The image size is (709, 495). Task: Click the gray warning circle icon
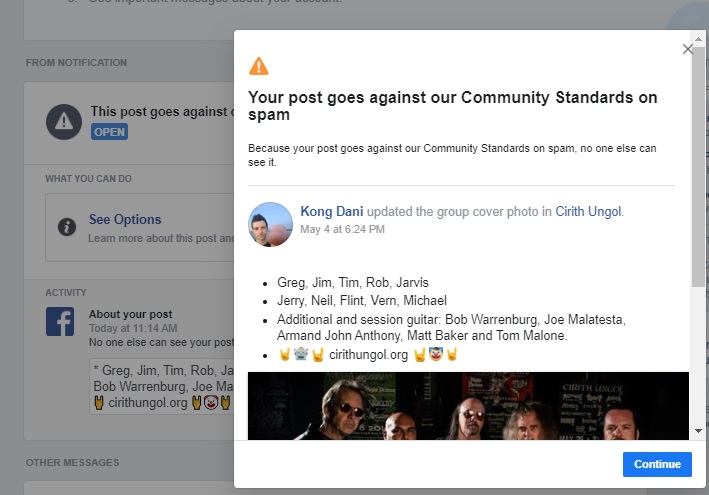pyautogui.click(x=64, y=122)
